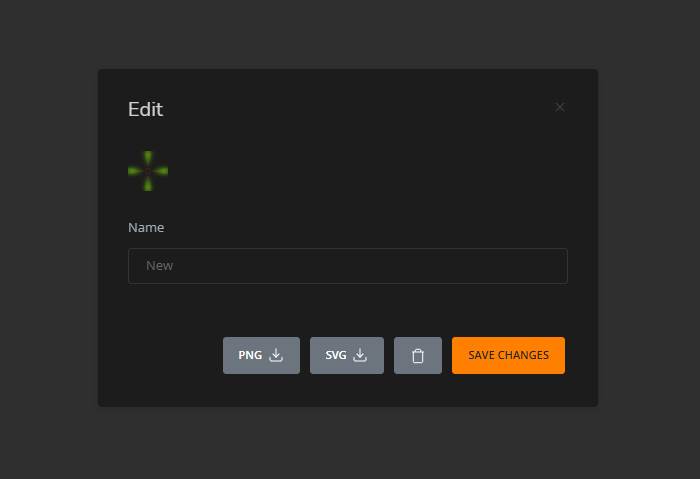Close the Edit dialog with the X
Screen dimensions: 700x479
click(560, 107)
